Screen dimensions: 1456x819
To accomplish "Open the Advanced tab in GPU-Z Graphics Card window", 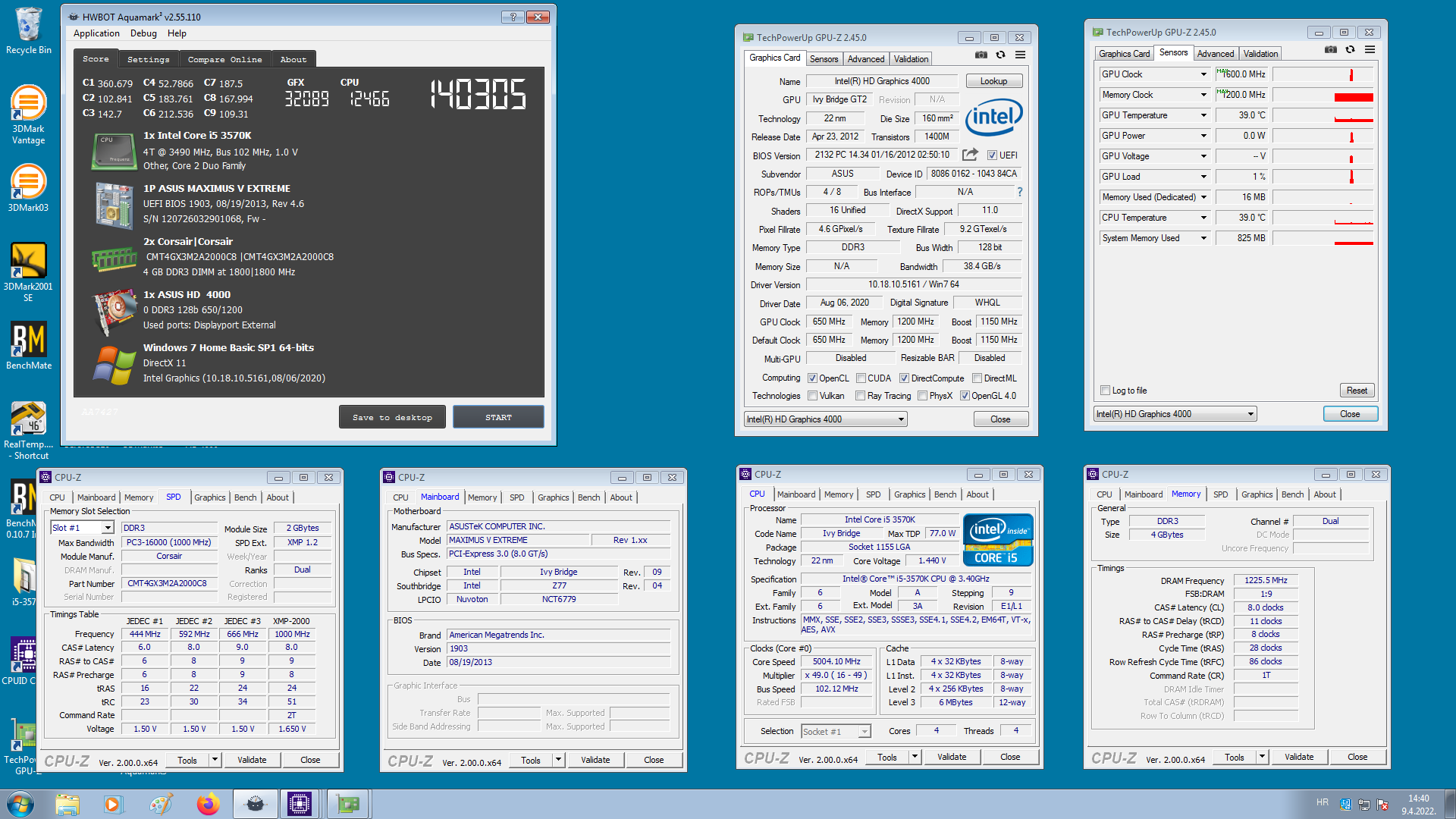I will 866,59.
